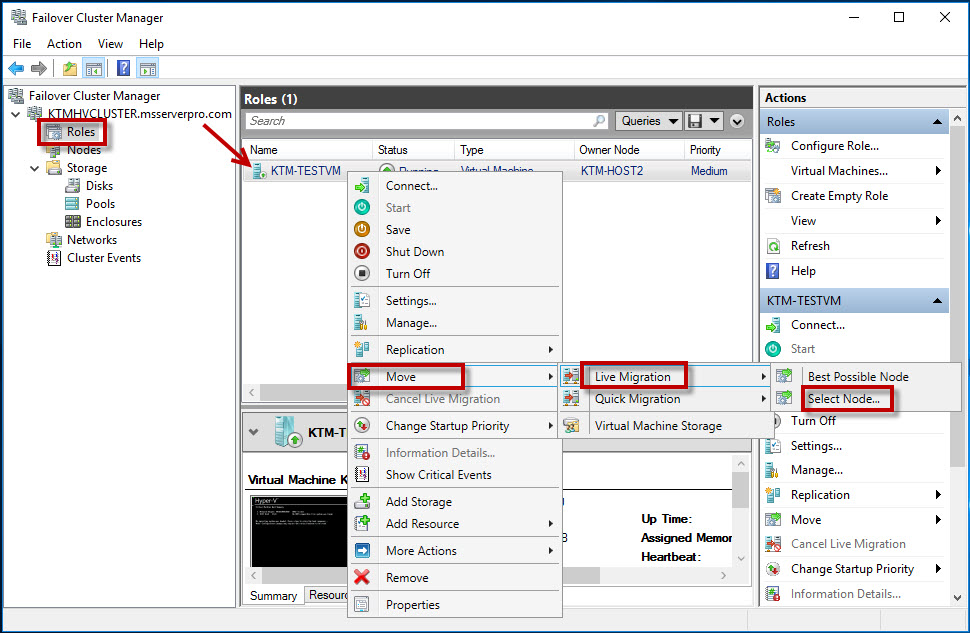Click the Cluster Events icon in tree
The width and height of the screenshot is (970, 633).
(54, 258)
